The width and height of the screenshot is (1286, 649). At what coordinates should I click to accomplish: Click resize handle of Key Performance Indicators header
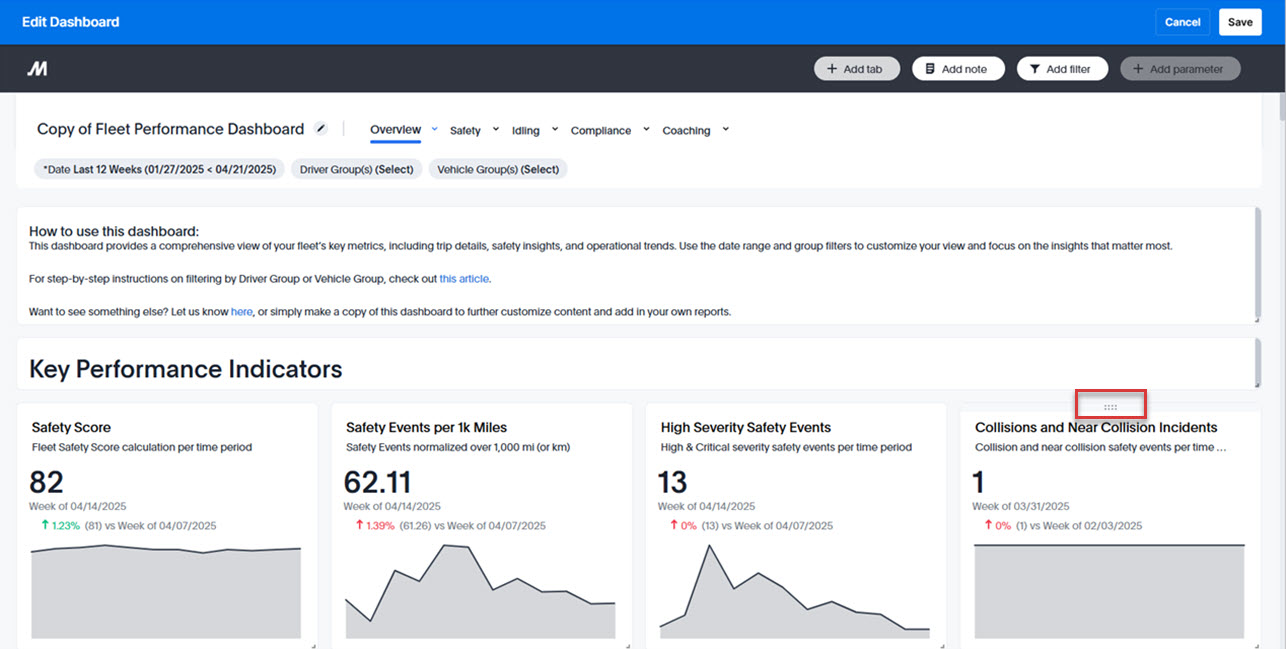1256,384
